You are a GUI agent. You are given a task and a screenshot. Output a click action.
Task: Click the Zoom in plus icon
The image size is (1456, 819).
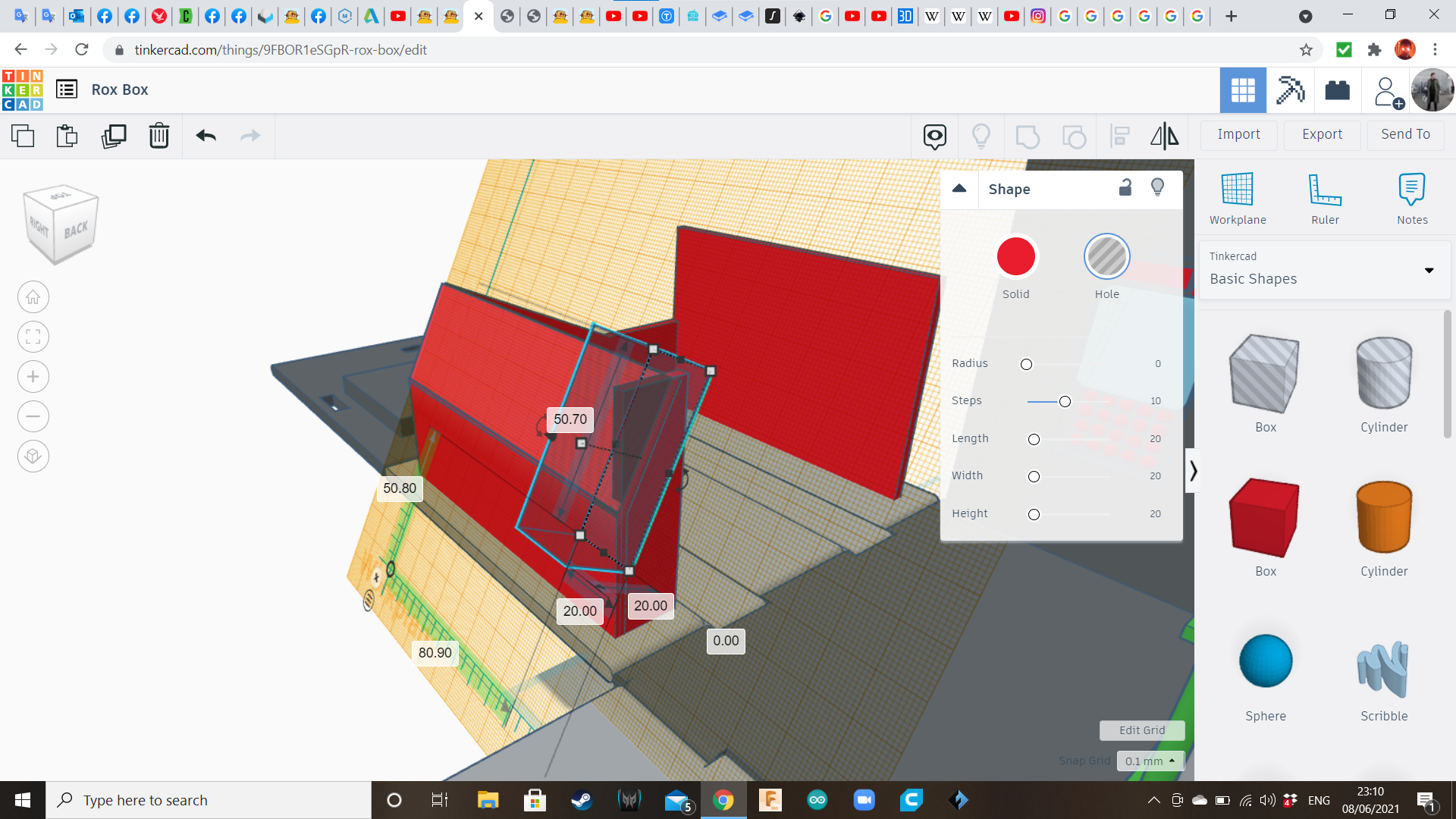click(33, 377)
